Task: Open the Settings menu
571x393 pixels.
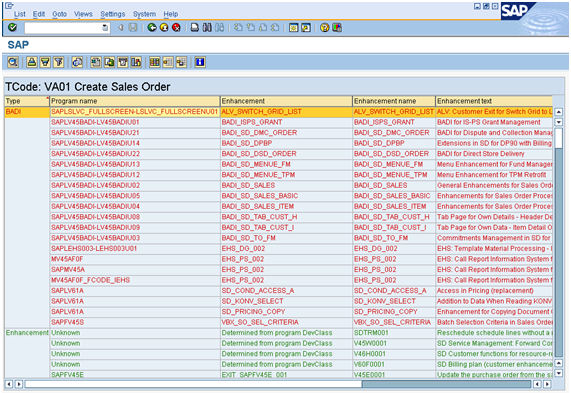Action: [x=113, y=14]
